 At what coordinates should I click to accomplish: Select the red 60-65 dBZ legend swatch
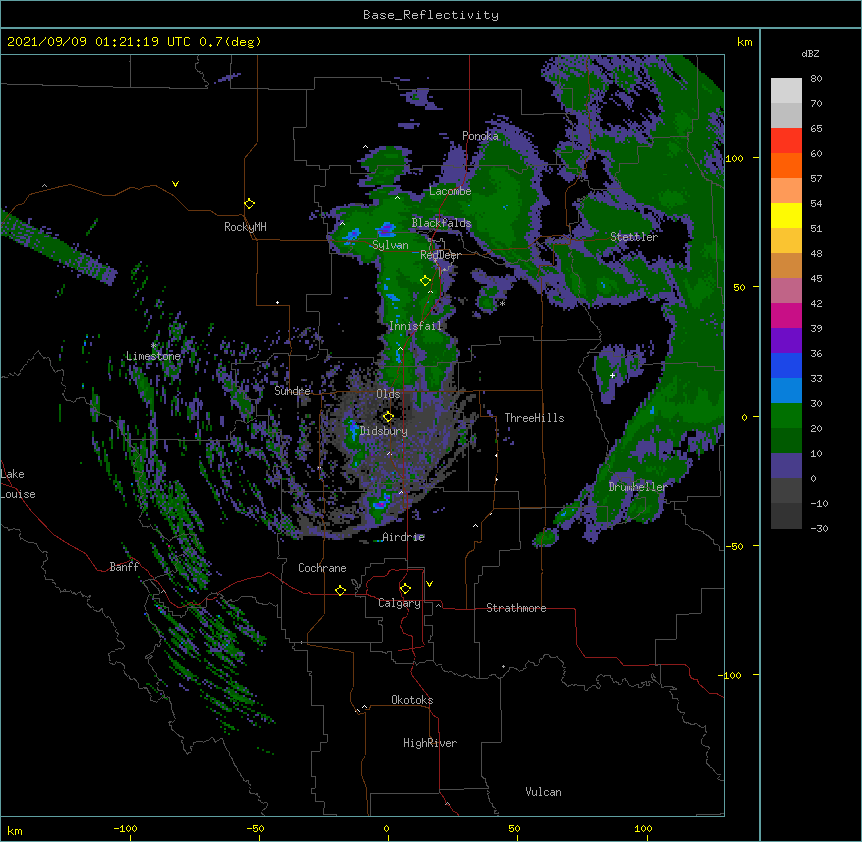[x=786, y=141]
